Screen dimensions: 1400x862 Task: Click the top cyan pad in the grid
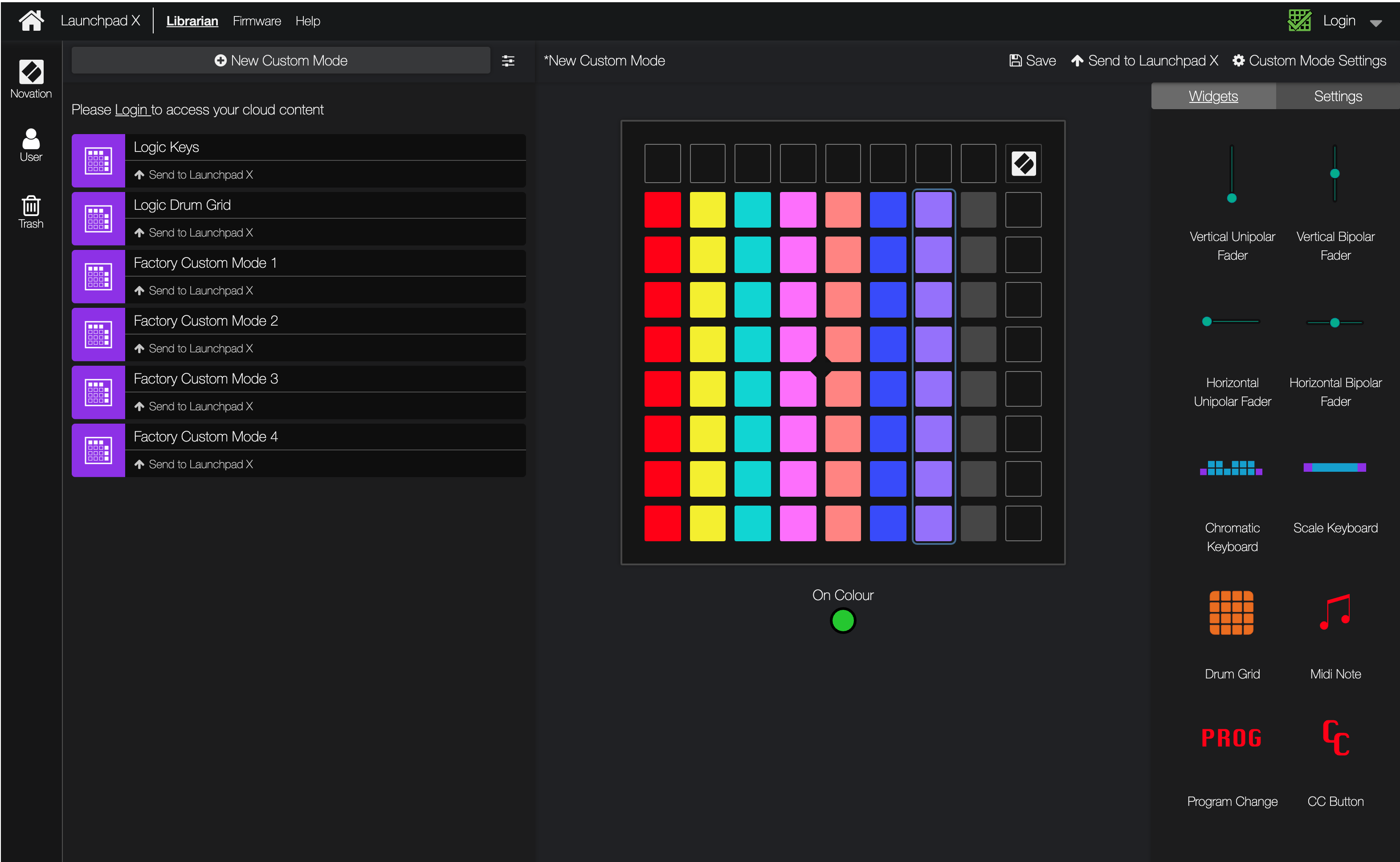[x=752, y=210]
